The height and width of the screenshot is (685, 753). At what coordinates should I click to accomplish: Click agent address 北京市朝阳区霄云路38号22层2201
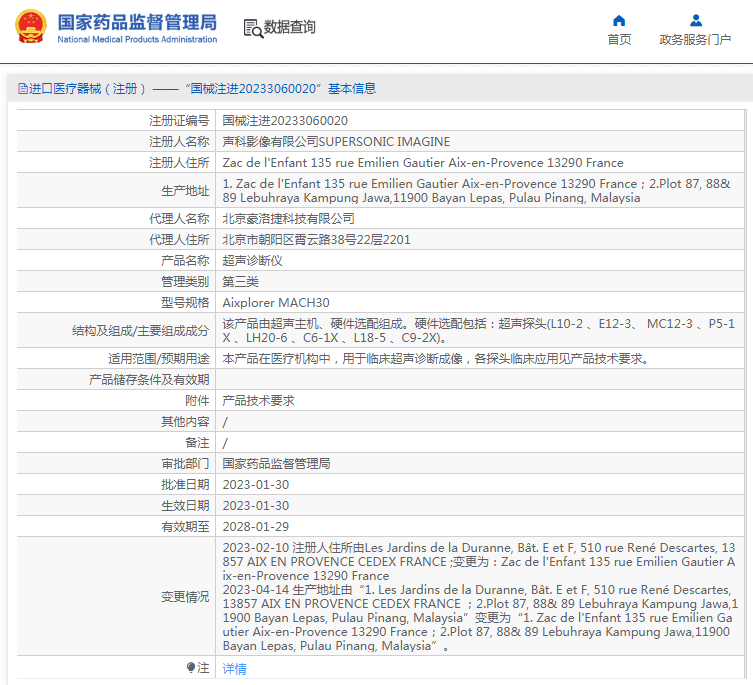coord(316,240)
